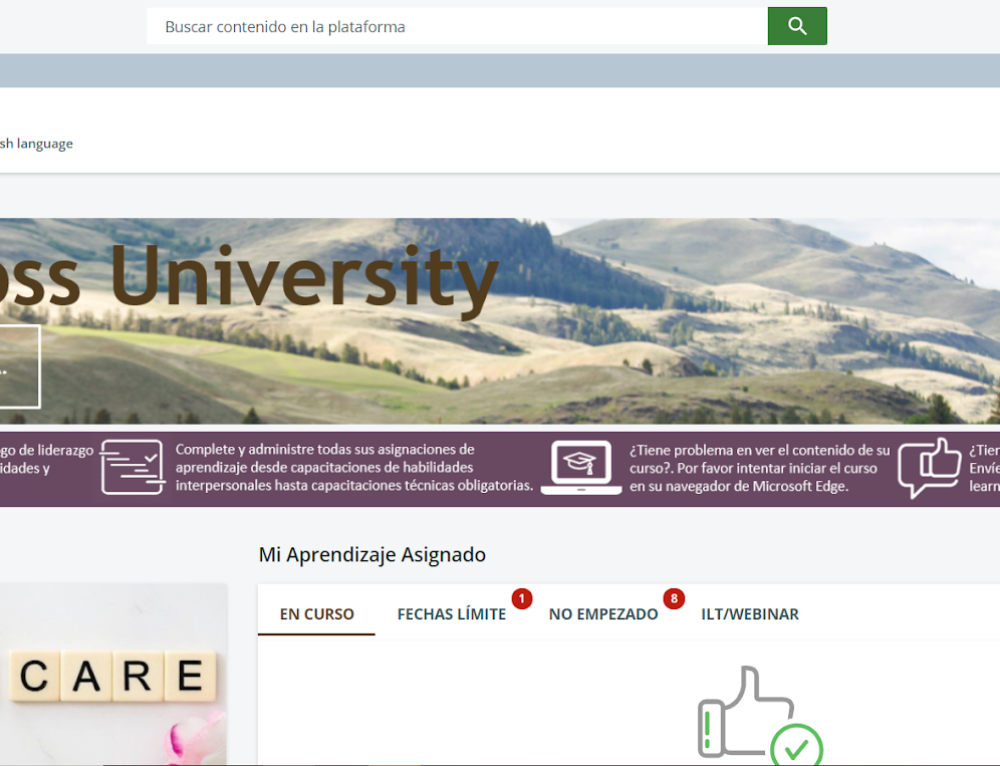The width and height of the screenshot is (1000, 766).
Task: Open the EN CURSO tab
Action: pos(316,614)
